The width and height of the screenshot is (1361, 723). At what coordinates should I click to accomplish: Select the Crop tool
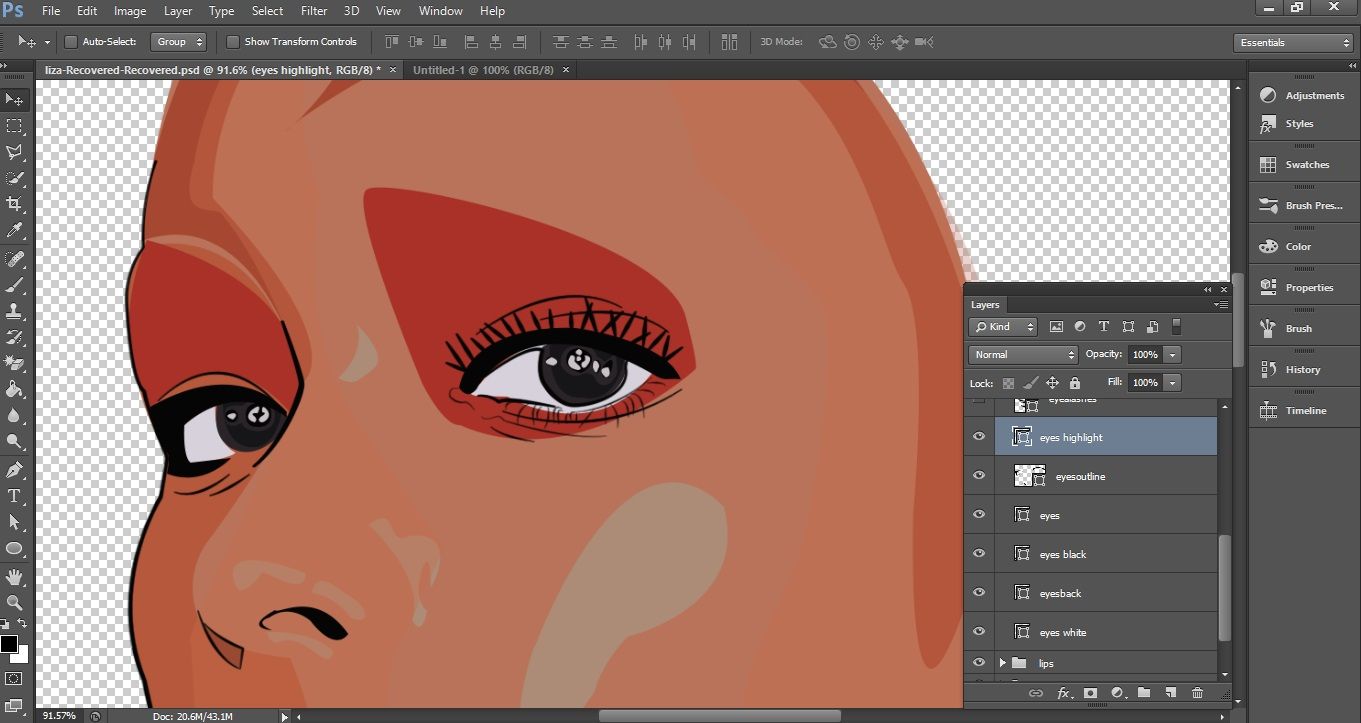click(15, 204)
